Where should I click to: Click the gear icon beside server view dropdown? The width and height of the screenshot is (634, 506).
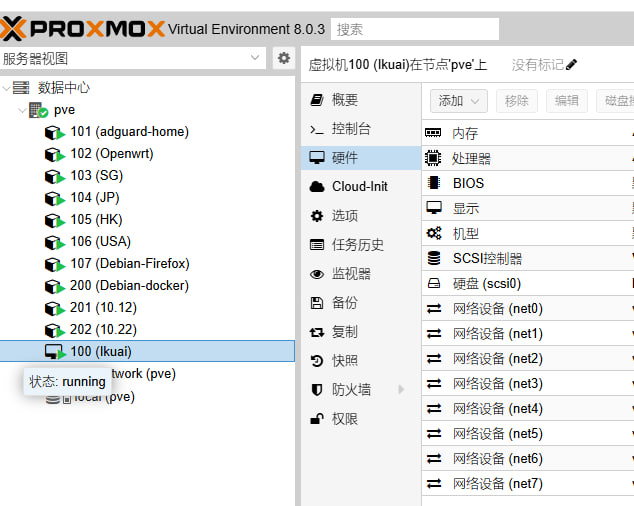click(284, 58)
